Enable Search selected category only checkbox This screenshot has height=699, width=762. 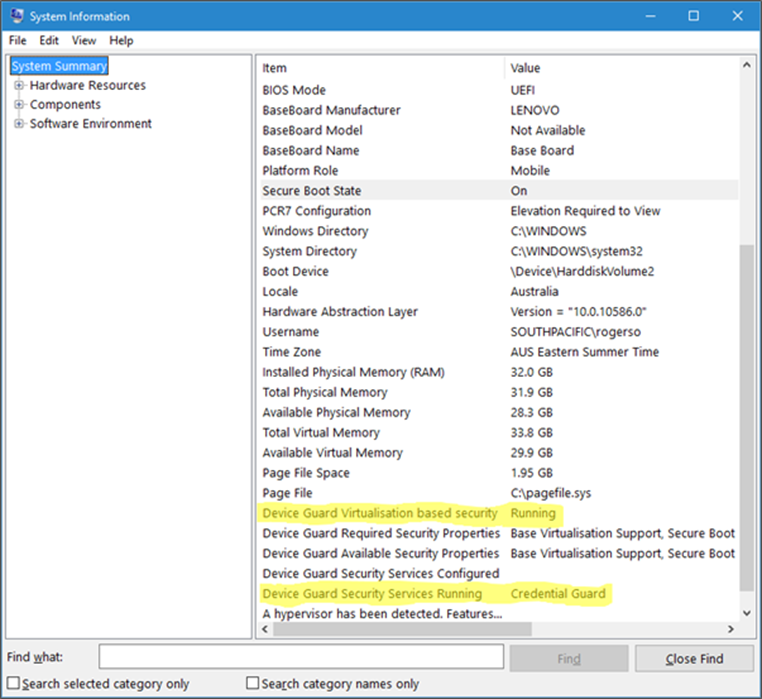14,683
